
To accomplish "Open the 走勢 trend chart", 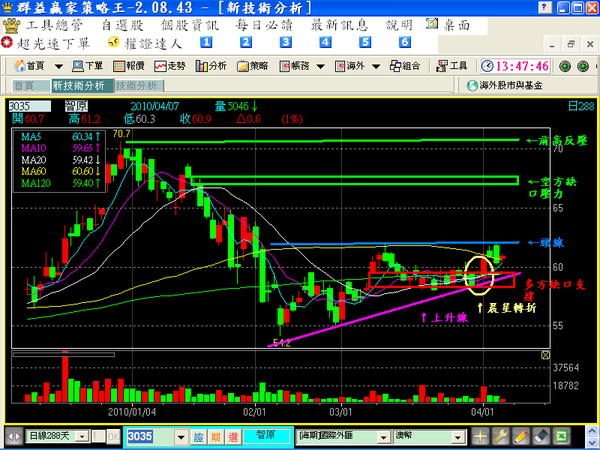I will (170, 66).
